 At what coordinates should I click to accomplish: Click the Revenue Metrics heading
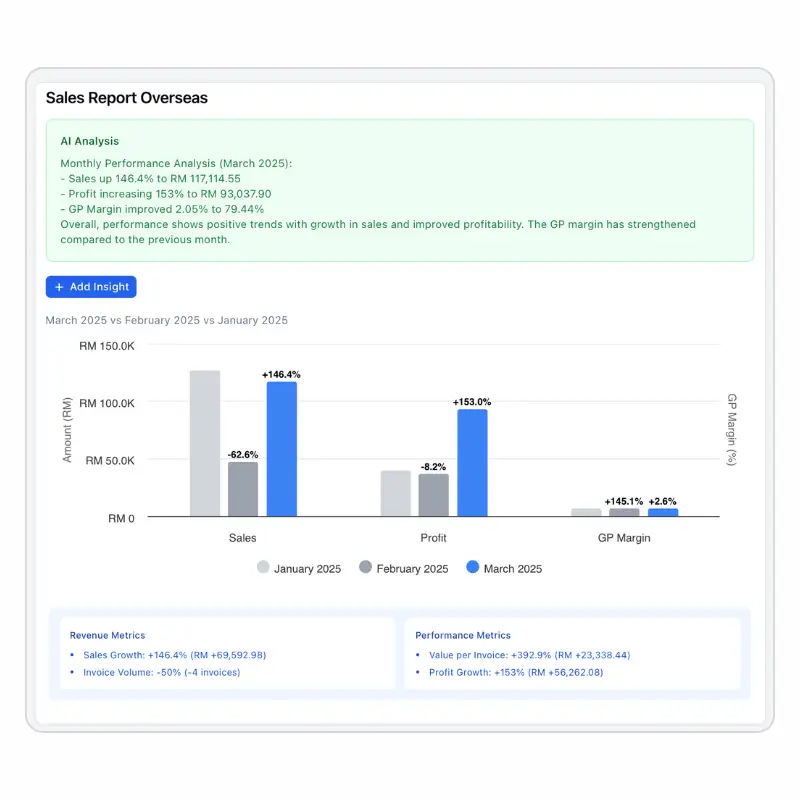pyautogui.click(x=108, y=635)
